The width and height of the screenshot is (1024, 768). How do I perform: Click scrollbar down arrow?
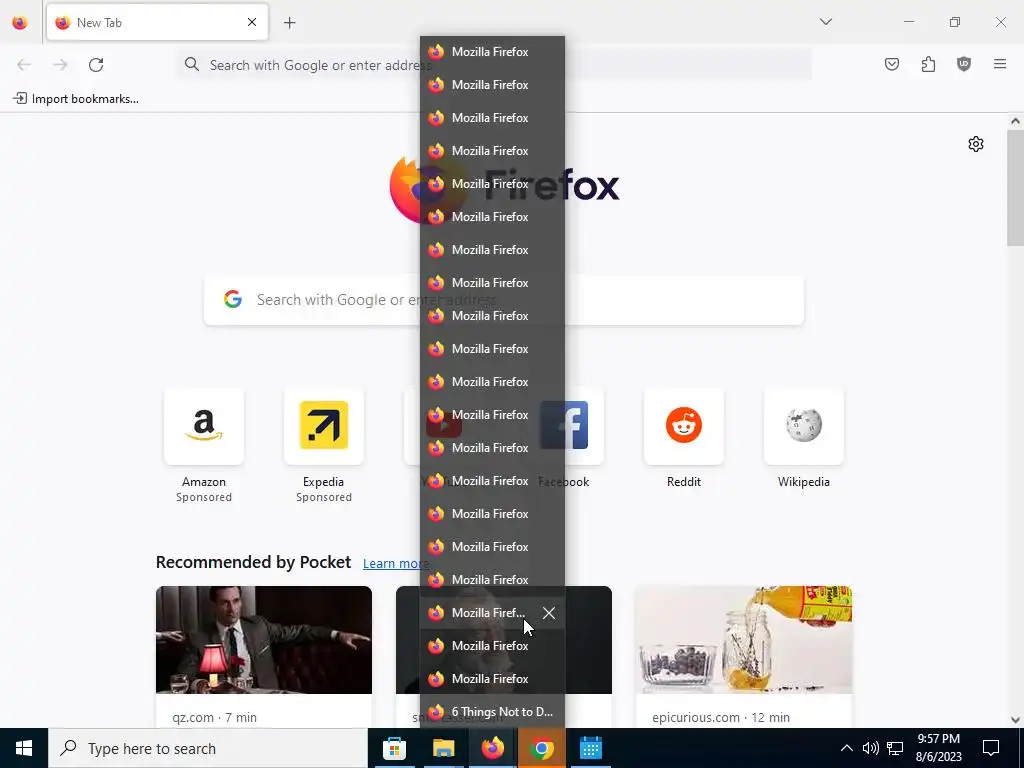pos(1015,720)
